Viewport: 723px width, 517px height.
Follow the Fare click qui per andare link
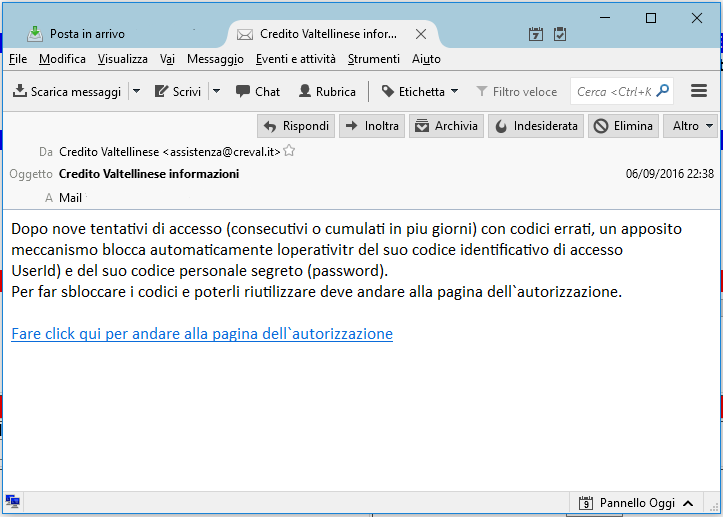coord(202,333)
